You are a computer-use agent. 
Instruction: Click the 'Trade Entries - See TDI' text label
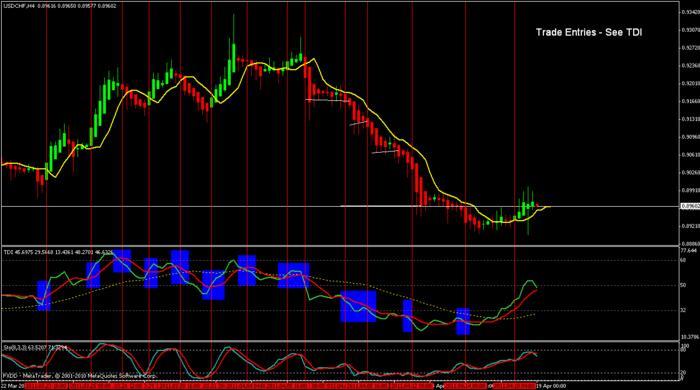coord(588,32)
